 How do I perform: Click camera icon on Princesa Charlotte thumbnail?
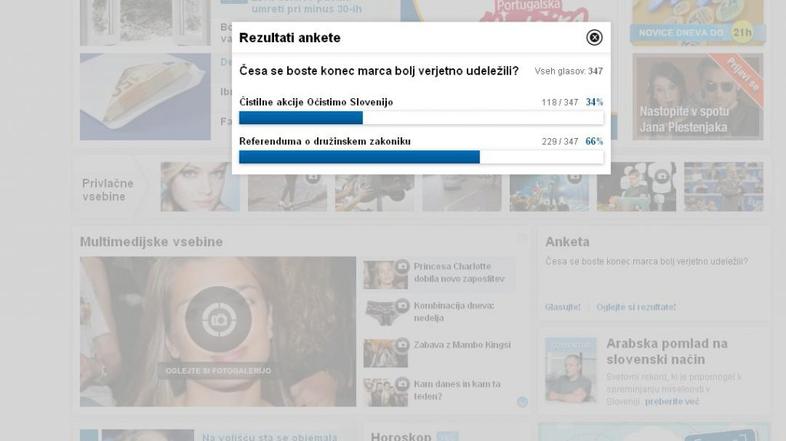pyautogui.click(x=402, y=267)
